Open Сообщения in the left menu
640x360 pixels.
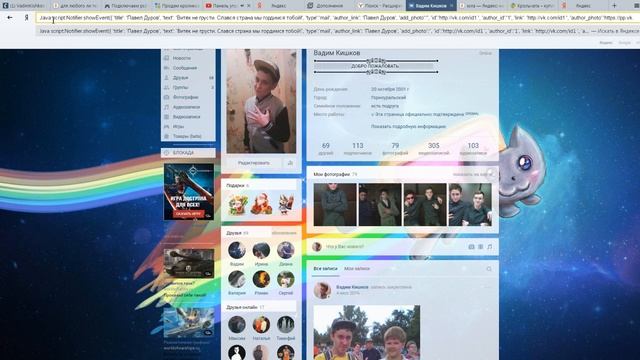pyautogui.click(x=184, y=68)
